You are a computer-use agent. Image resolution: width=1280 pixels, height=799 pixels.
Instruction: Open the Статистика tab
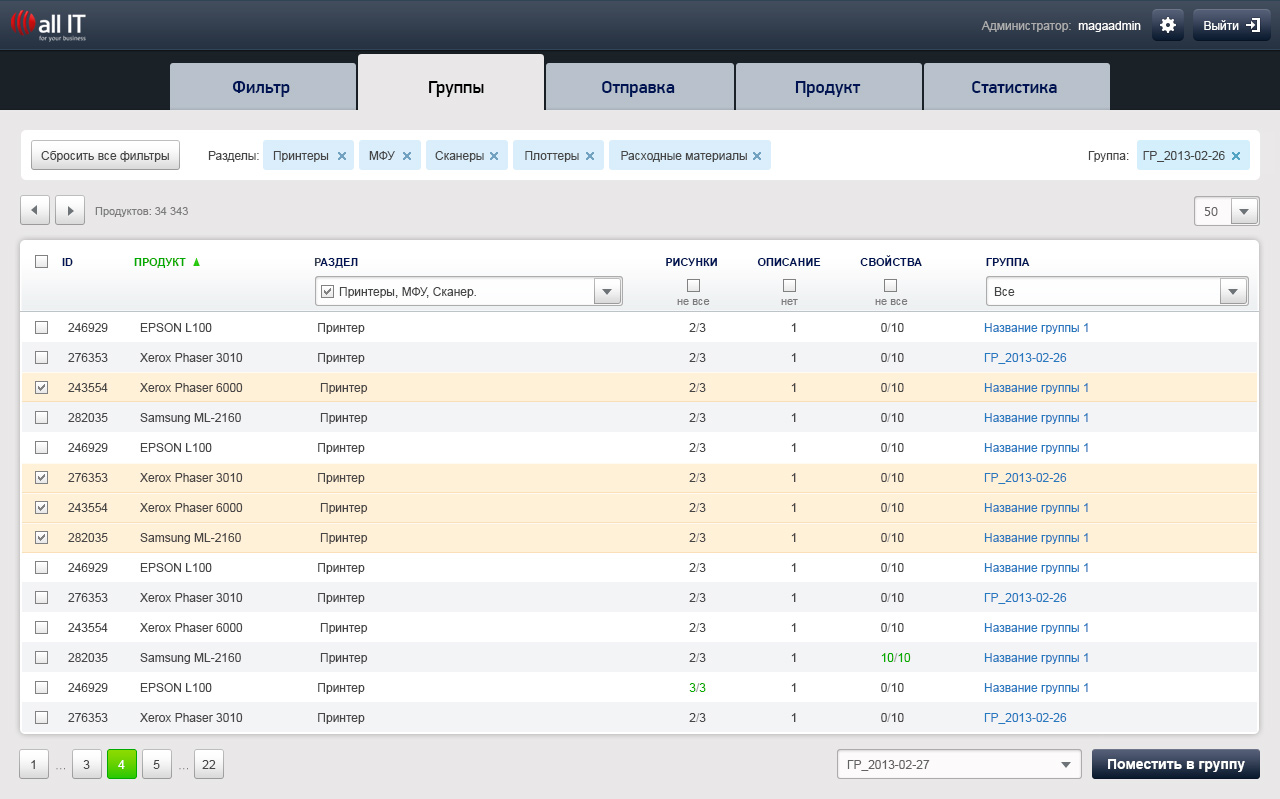[1016, 87]
